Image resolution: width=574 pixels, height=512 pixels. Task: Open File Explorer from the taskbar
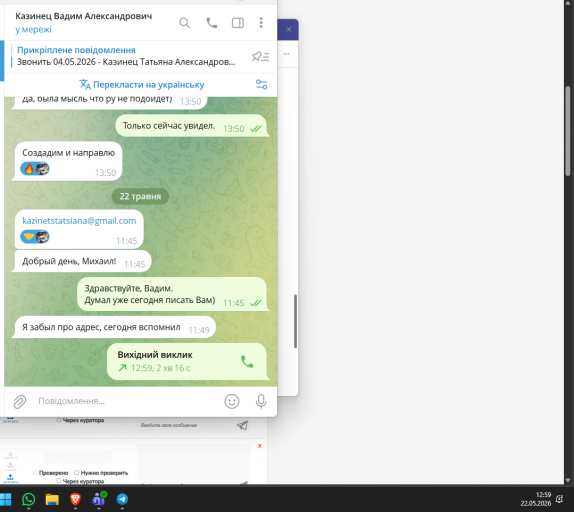click(x=52, y=499)
